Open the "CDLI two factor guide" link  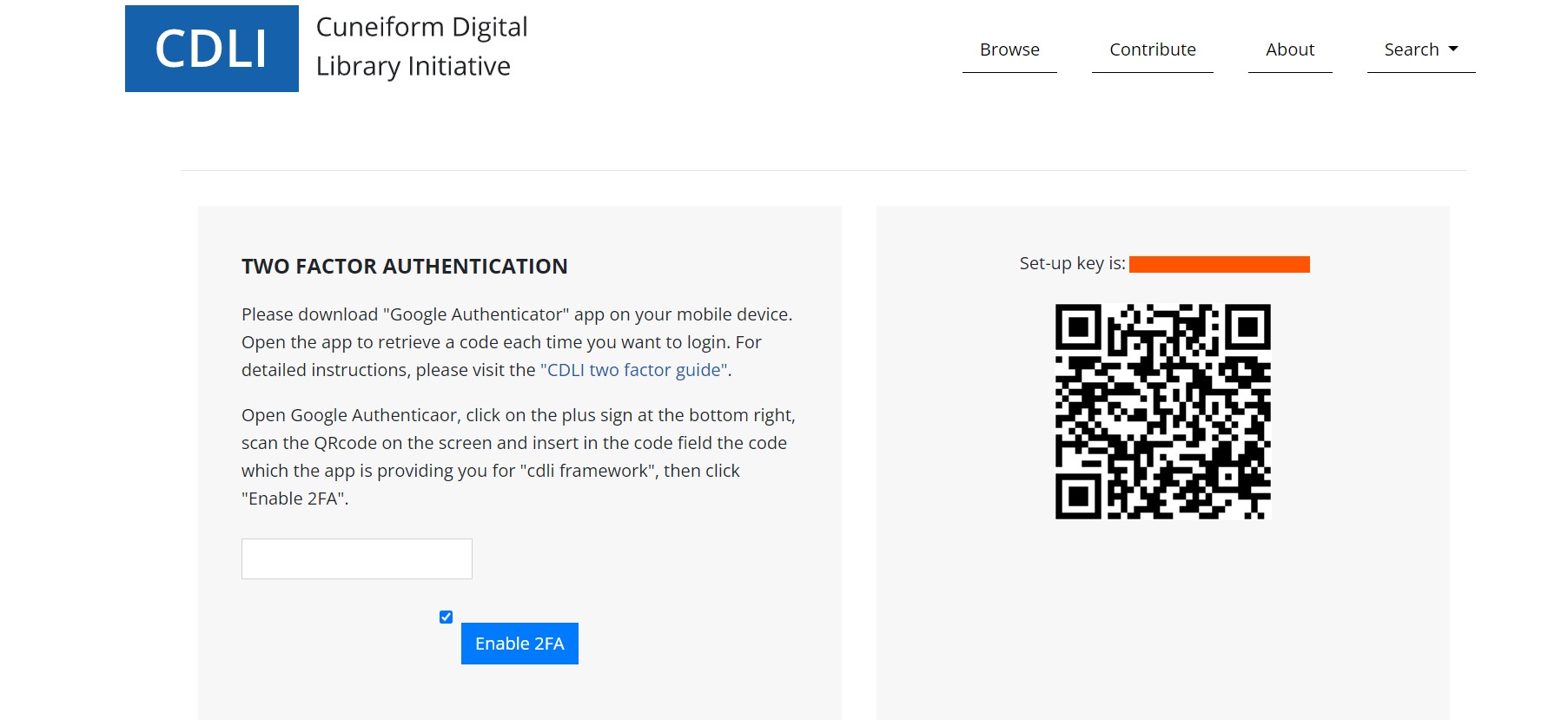tap(634, 370)
